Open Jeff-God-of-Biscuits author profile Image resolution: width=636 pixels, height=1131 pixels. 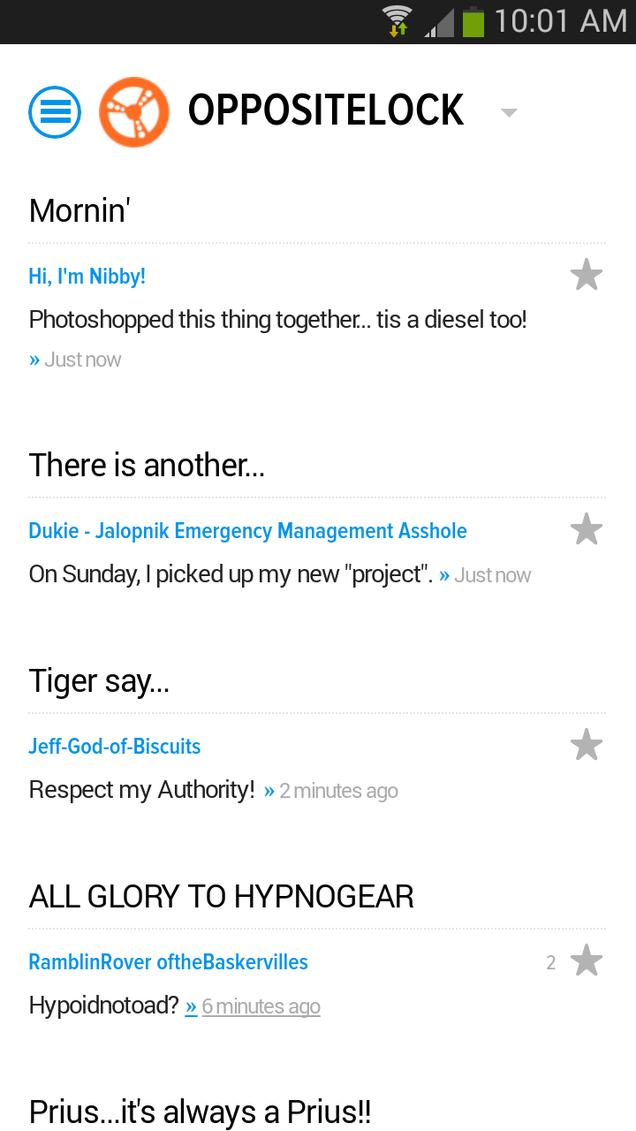click(115, 746)
